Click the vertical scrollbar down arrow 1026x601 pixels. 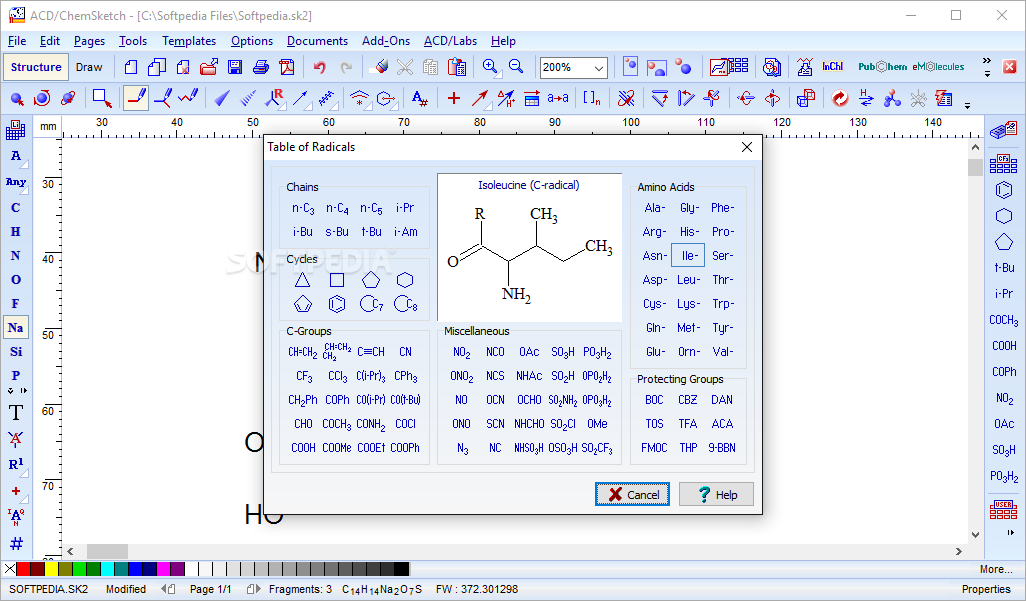pos(975,534)
